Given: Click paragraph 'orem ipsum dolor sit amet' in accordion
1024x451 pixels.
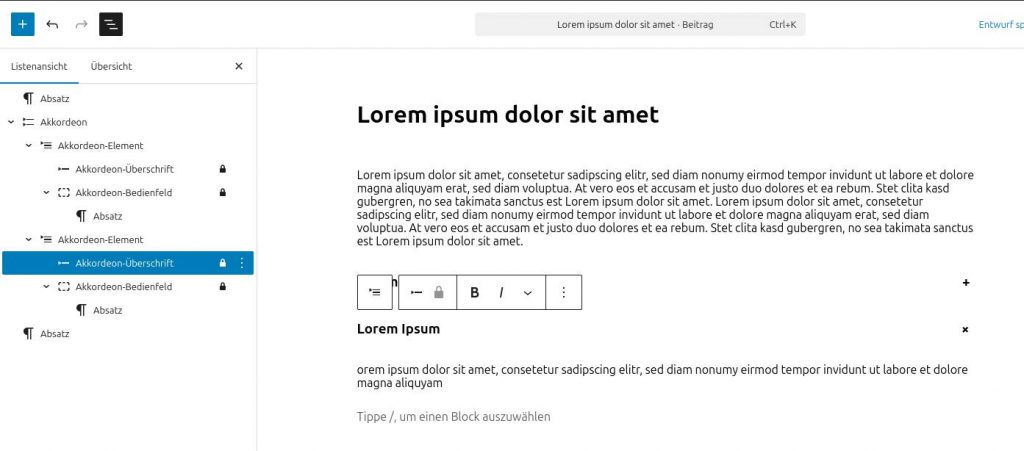Looking at the screenshot, I should 662,377.
